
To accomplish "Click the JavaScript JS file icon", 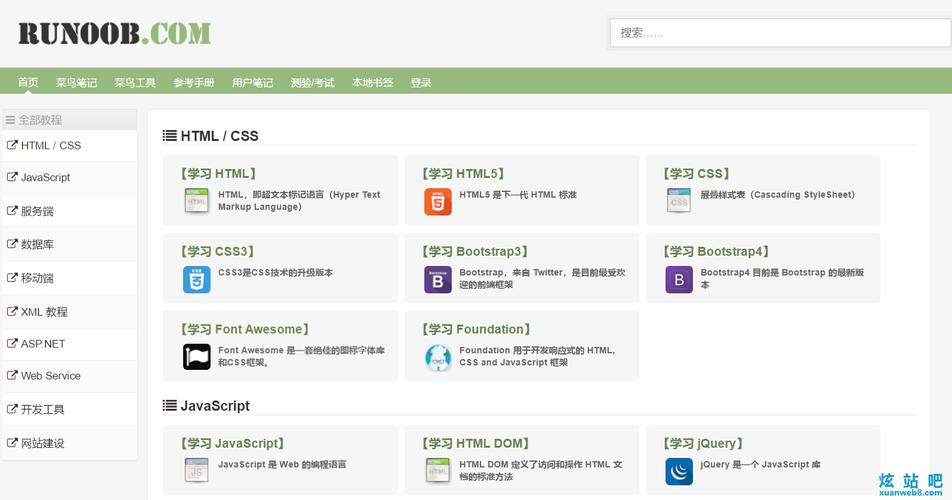I will coord(196,470).
